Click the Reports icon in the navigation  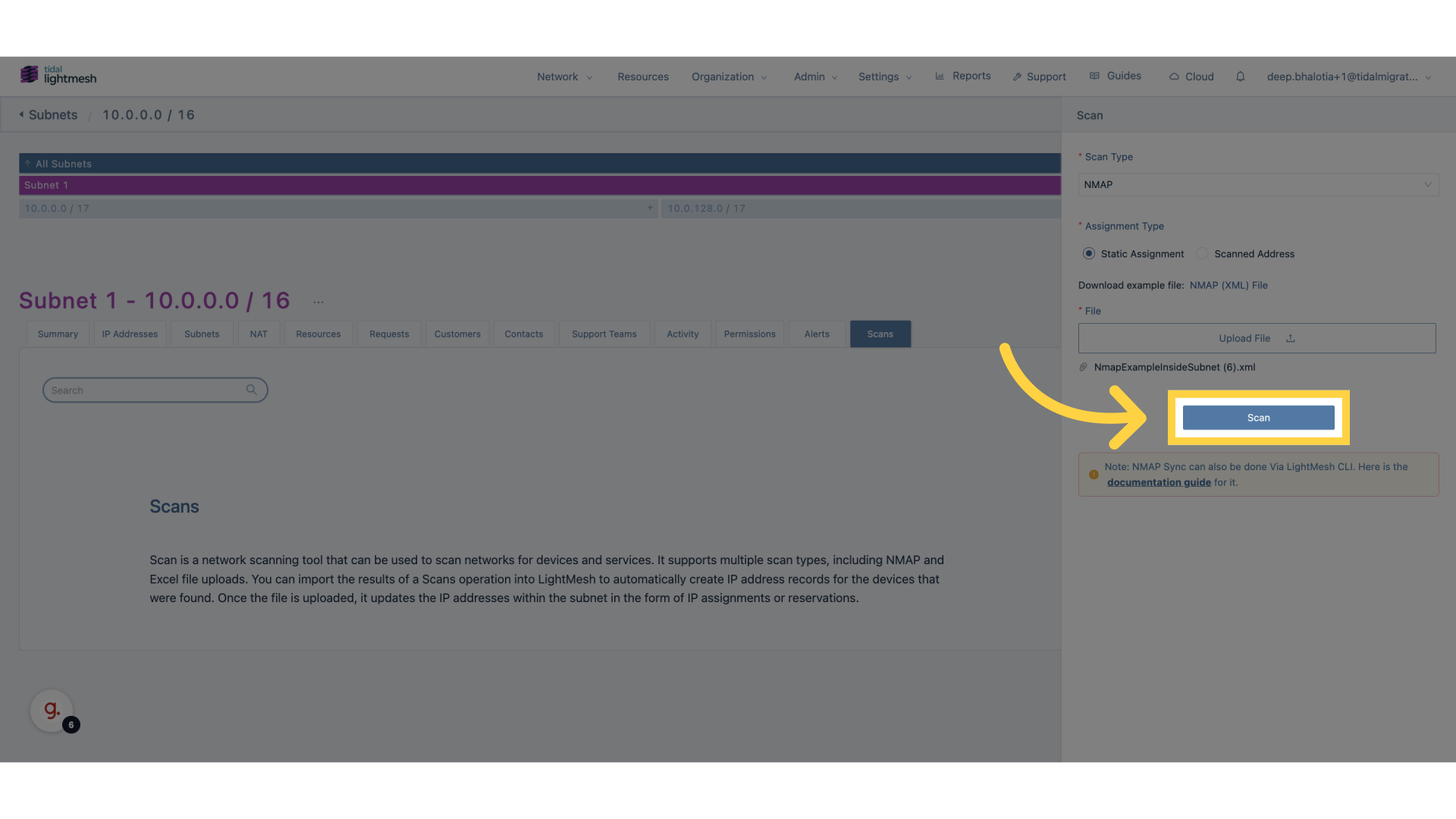(x=939, y=76)
